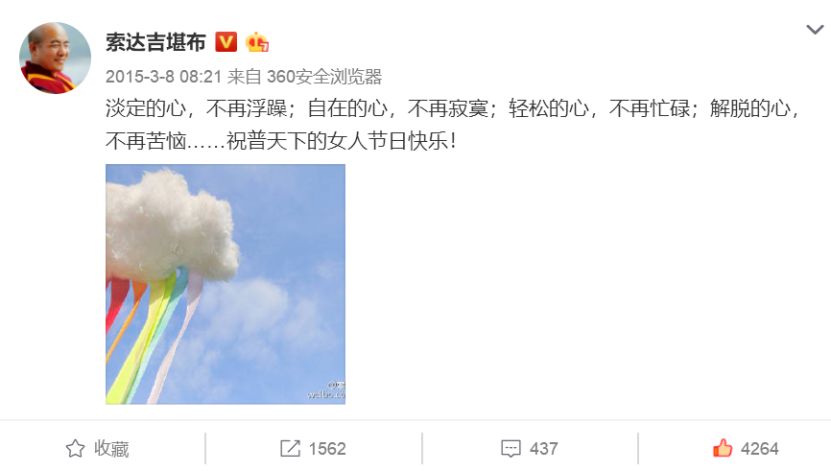Click the text 祝普天下的女人节日快乐
Screen dimensions: 831x471
pos(338,141)
